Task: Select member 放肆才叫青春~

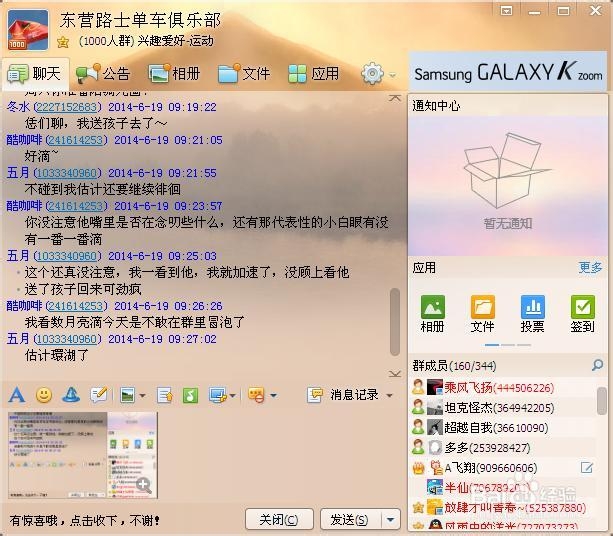Action: [503, 507]
